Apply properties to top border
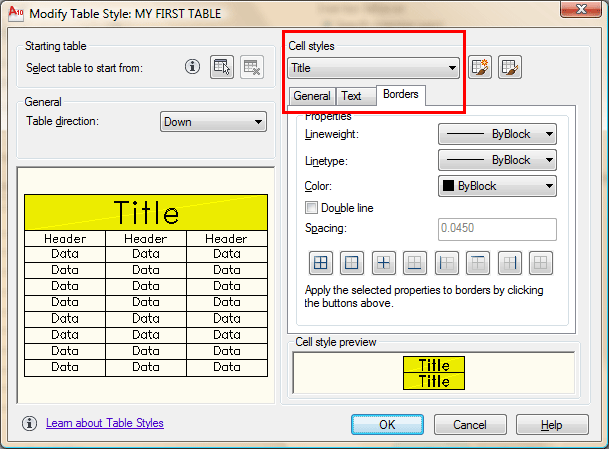609x449 pixels. point(478,264)
